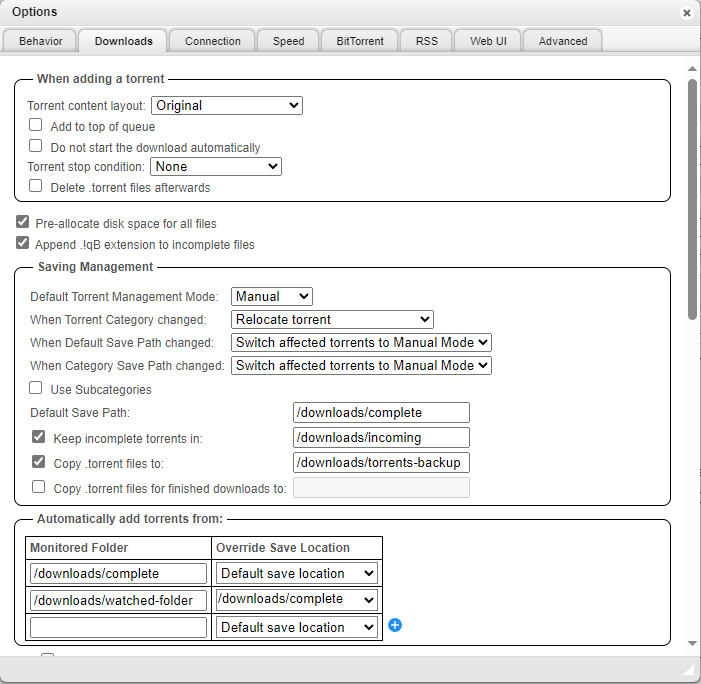Viewport: 701px width, 684px height.
Task: Click the empty Monitored Folder input
Action: click(x=118, y=627)
